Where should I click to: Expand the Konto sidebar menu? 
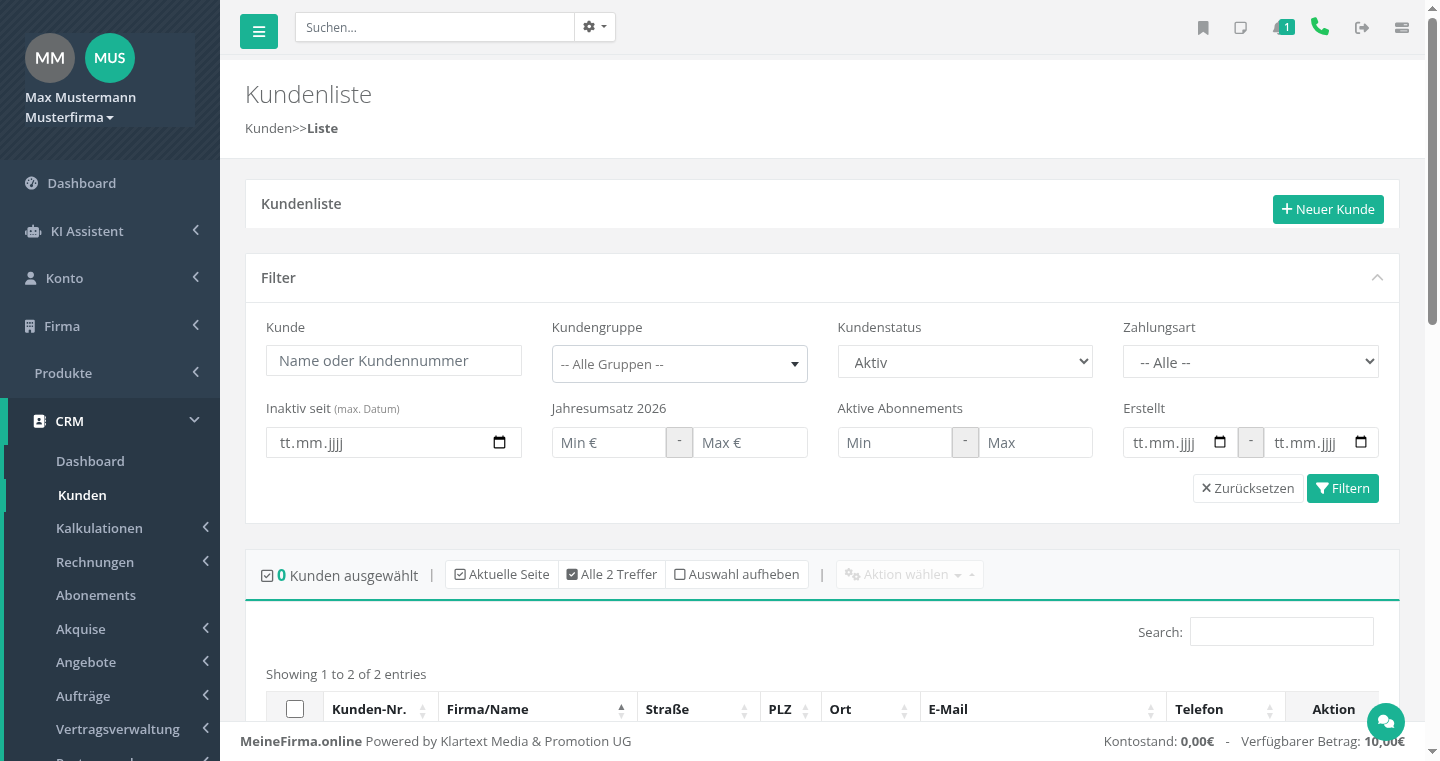click(110, 278)
